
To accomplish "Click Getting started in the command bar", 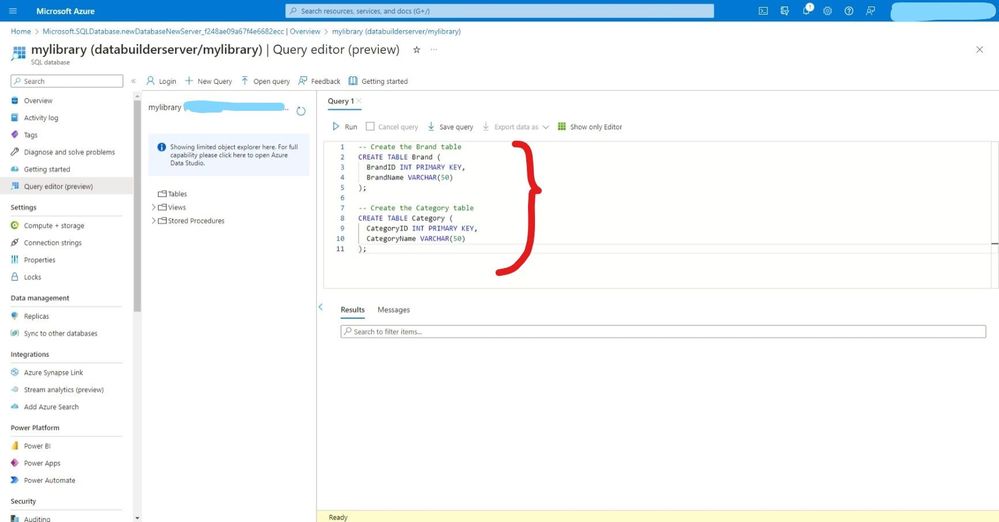I will (378, 81).
